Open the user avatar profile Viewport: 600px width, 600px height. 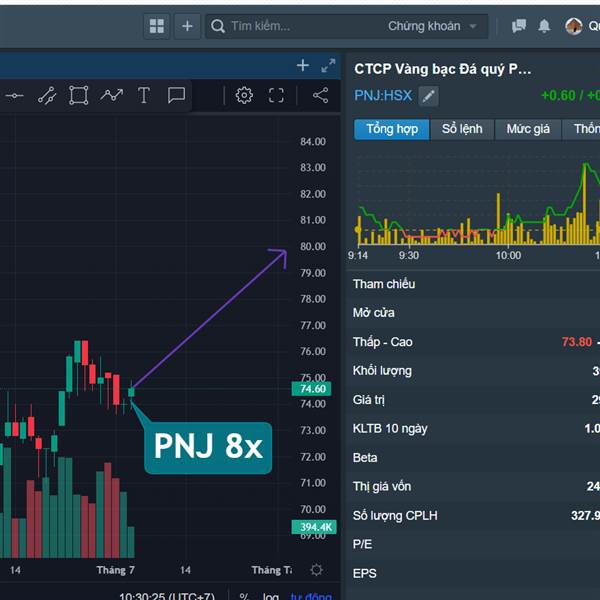574,26
